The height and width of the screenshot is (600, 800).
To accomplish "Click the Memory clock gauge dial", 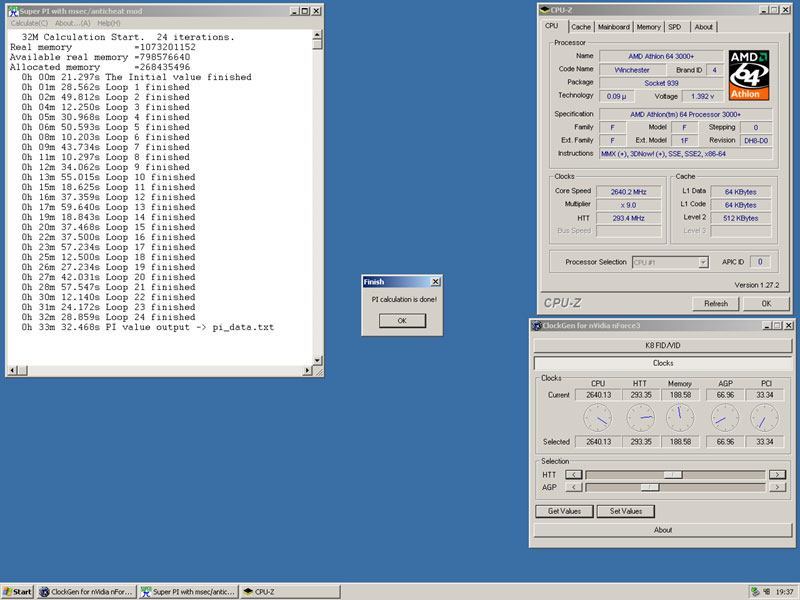I will tap(680, 418).
